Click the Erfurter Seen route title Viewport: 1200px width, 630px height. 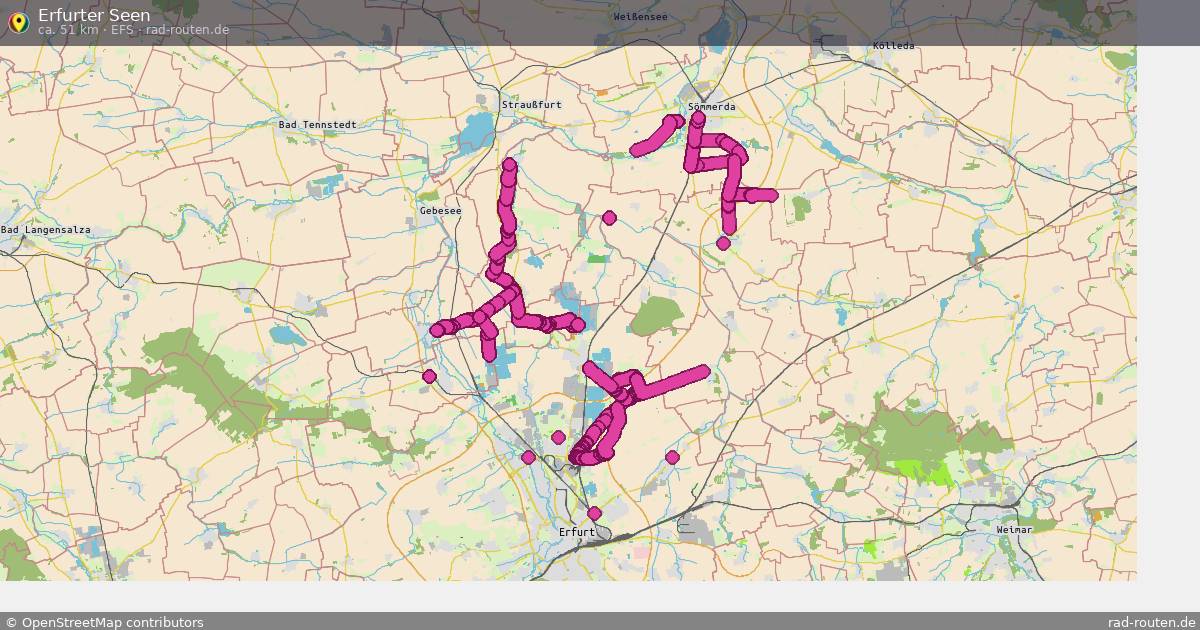pyautogui.click(x=94, y=15)
